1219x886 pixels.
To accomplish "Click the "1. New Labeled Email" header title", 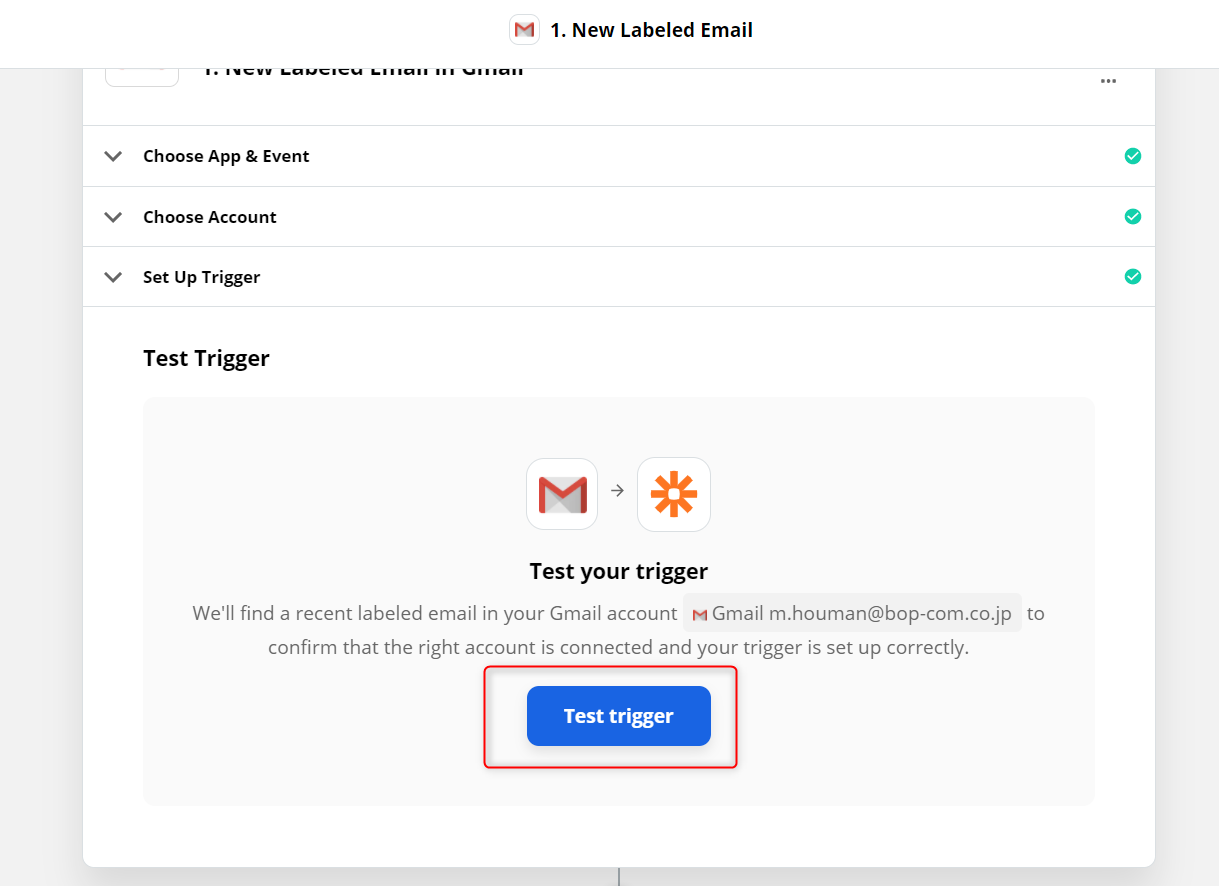I will point(651,30).
